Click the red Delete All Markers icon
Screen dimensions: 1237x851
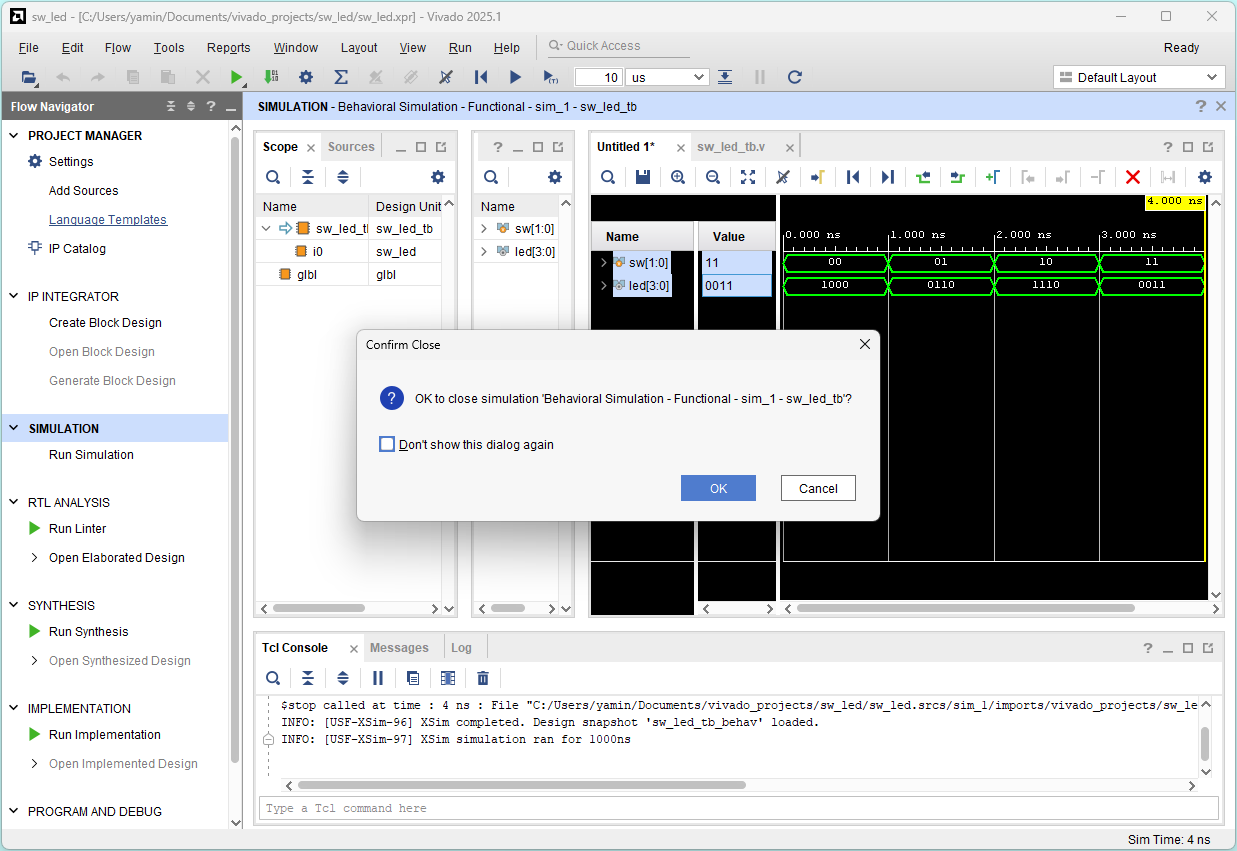tap(1133, 177)
